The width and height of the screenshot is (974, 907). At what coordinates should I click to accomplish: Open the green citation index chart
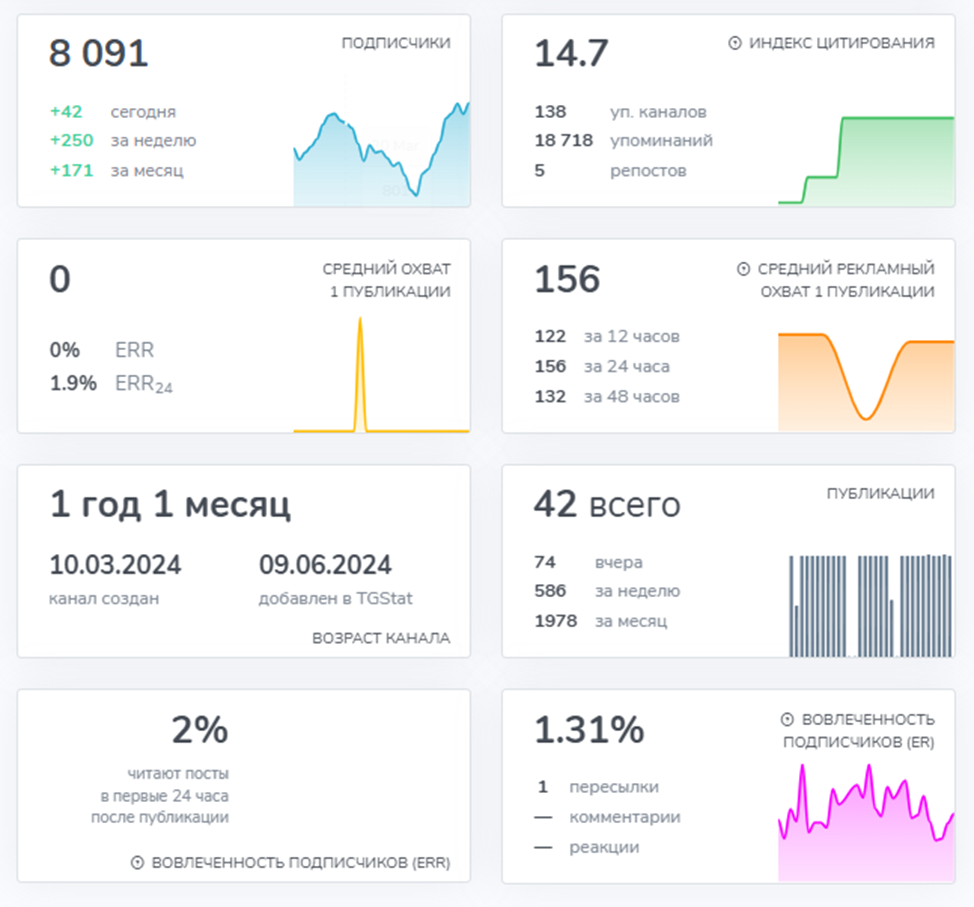pos(866,160)
